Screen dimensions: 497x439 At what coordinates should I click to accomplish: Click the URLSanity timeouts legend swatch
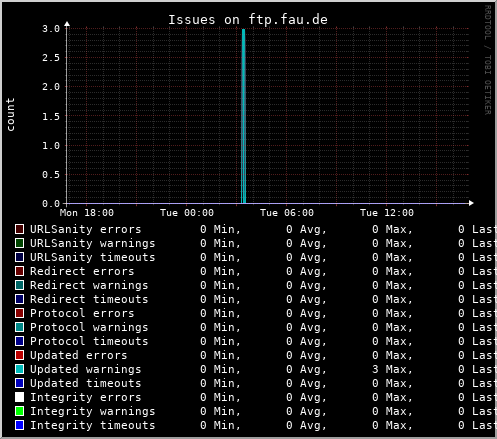pos(19,257)
